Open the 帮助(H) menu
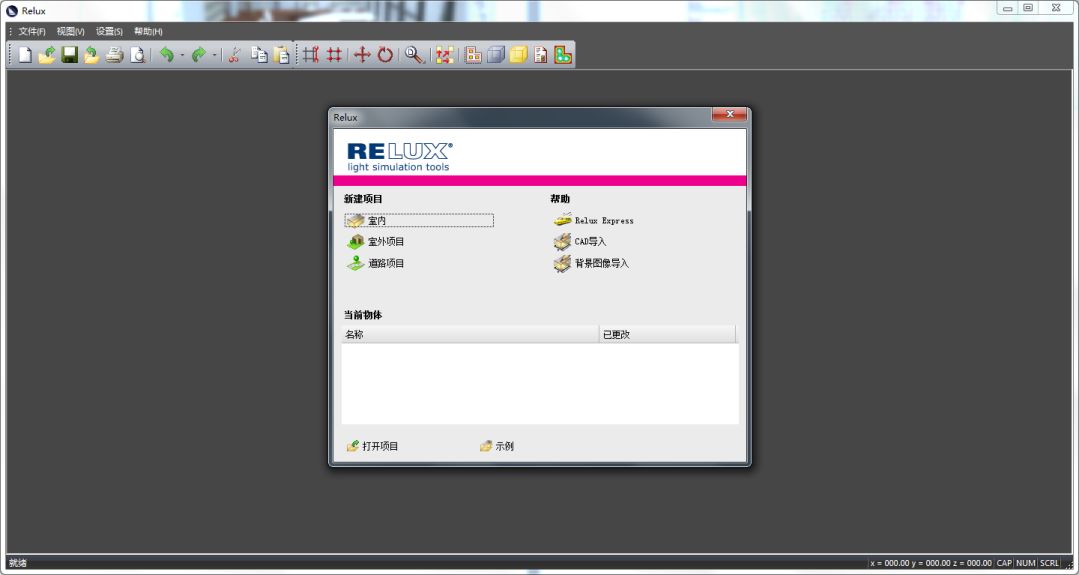1079x575 pixels. 148,32
